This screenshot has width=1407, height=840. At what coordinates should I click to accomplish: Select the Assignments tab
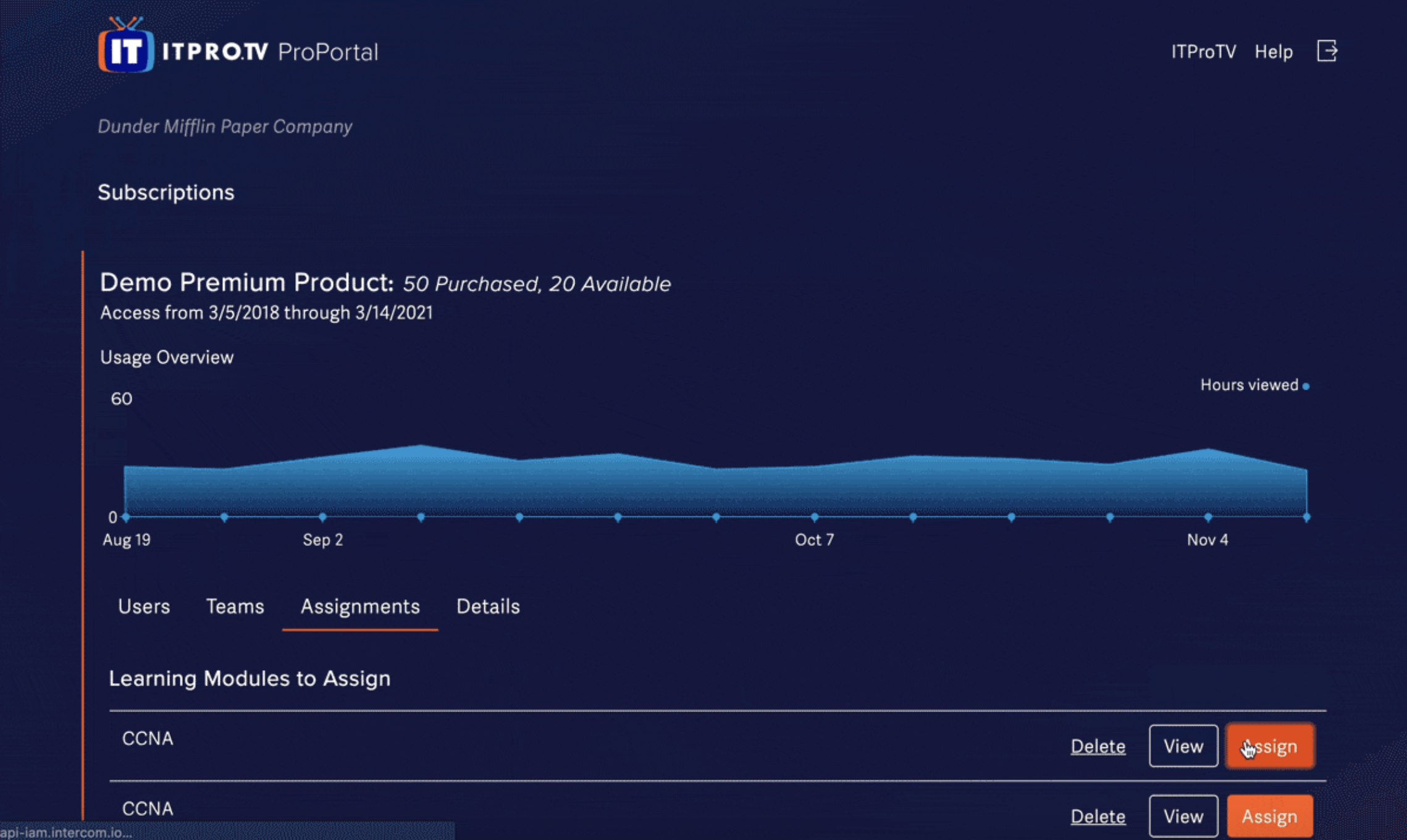pos(360,607)
